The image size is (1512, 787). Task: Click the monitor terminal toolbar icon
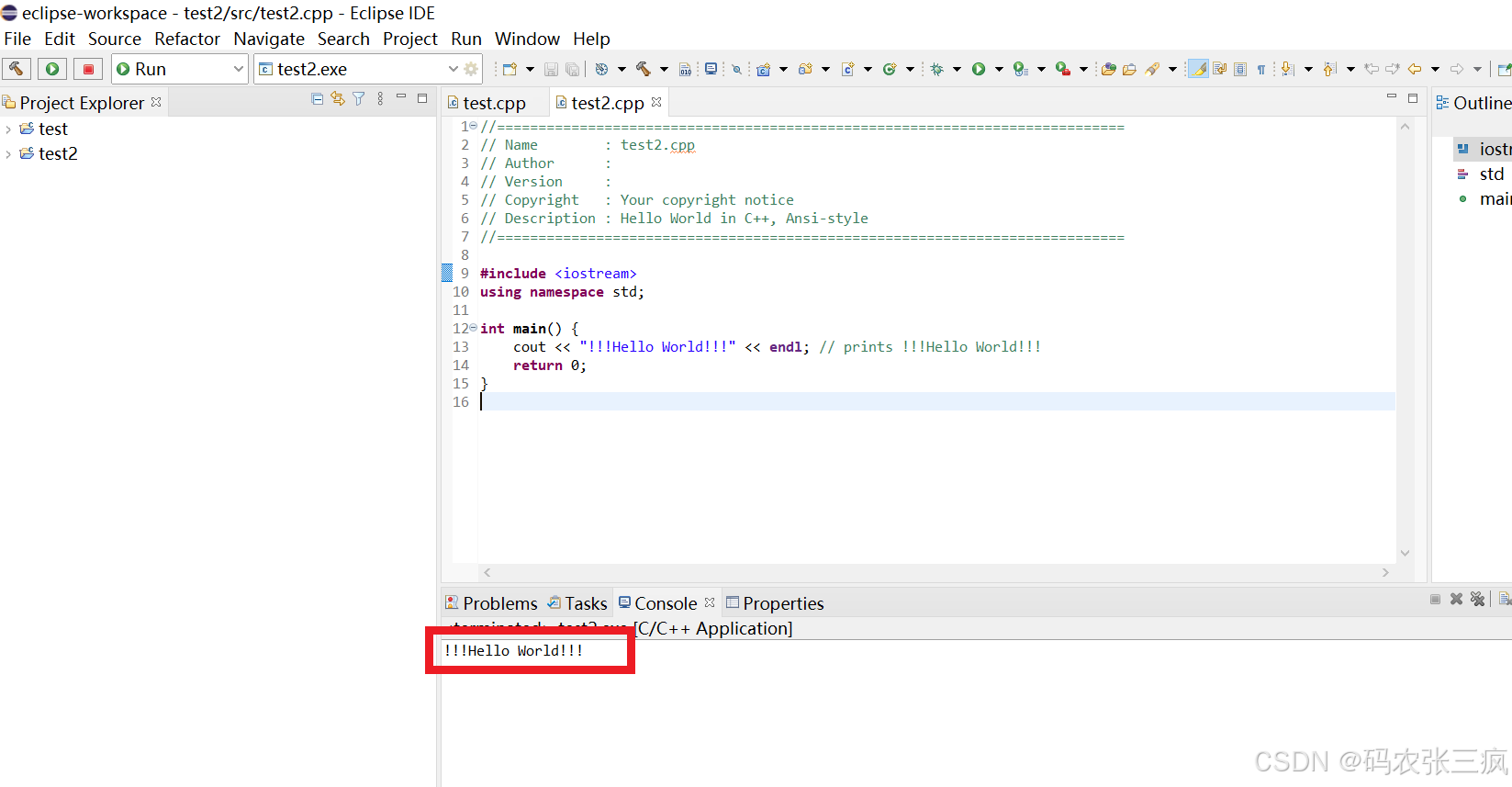pyautogui.click(x=711, y=68)
